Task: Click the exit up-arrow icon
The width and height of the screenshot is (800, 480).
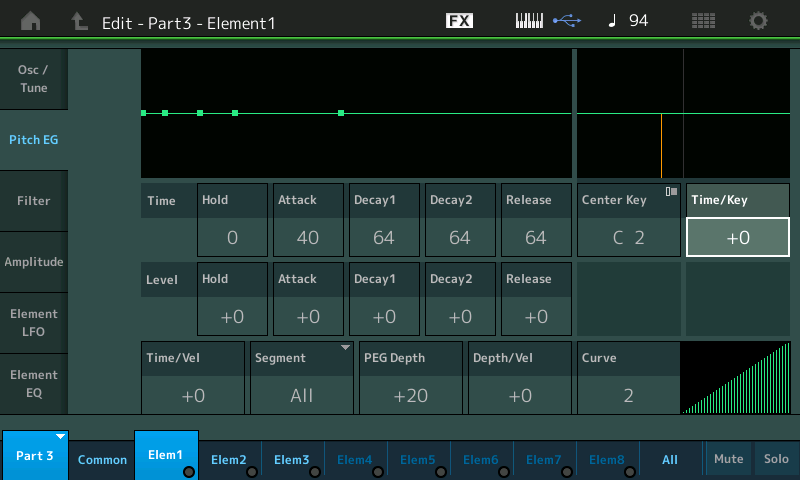Action: (x=79, y=21)
